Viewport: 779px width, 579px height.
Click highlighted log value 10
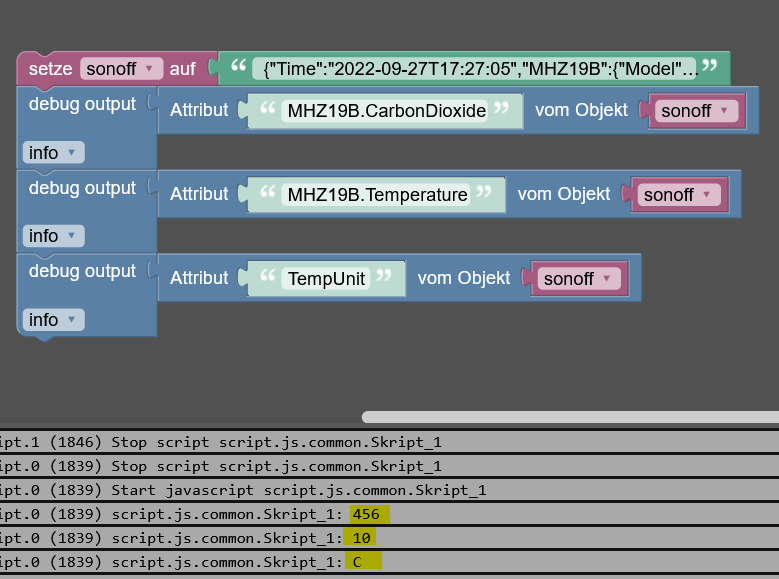coord(362,538)
